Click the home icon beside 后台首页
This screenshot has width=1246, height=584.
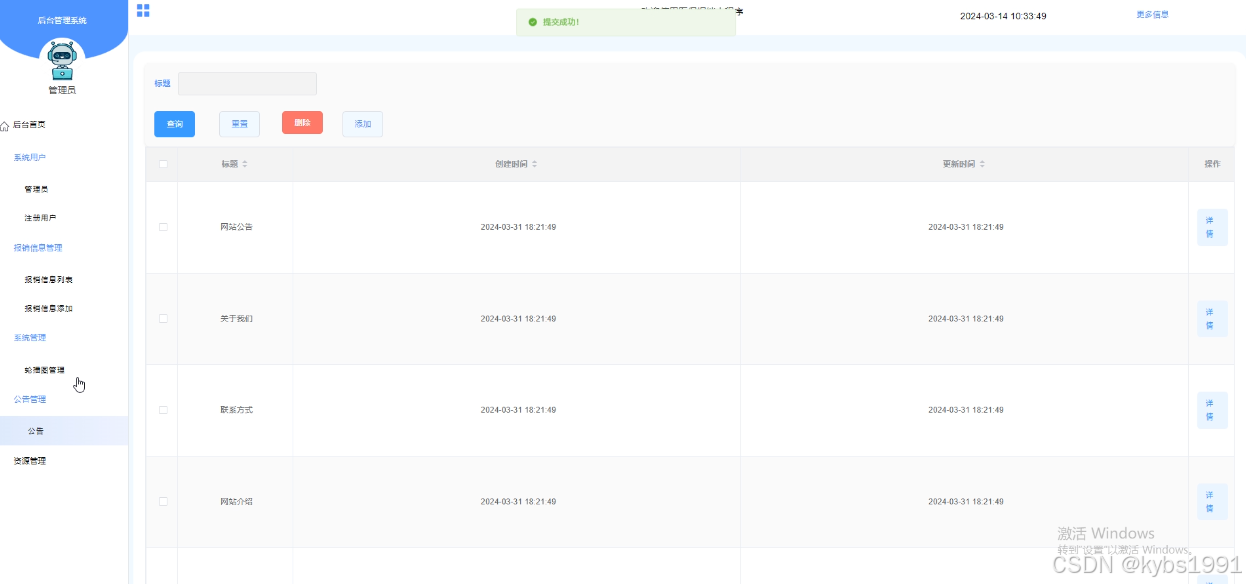pos(5,125)
